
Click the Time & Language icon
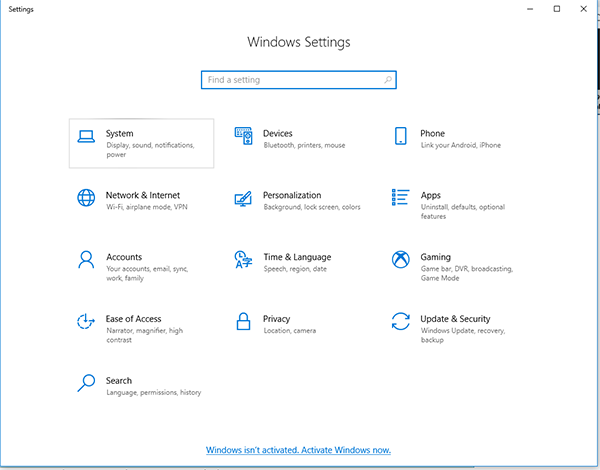pos(243,259)
